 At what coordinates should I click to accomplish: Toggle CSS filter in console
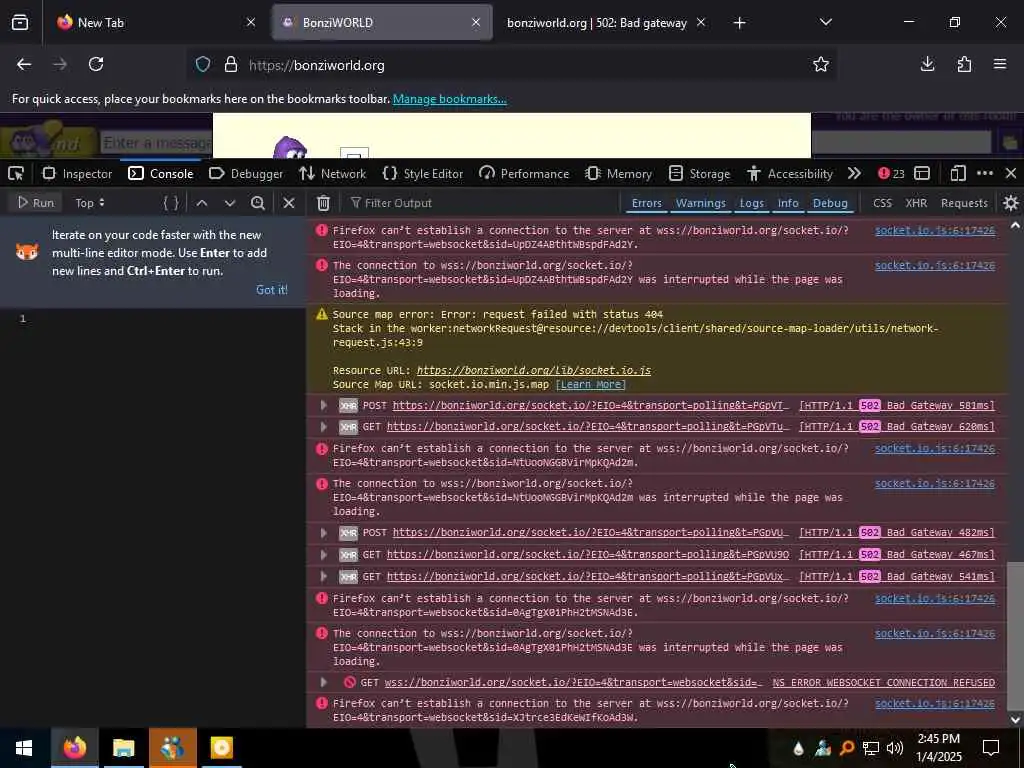882,203
